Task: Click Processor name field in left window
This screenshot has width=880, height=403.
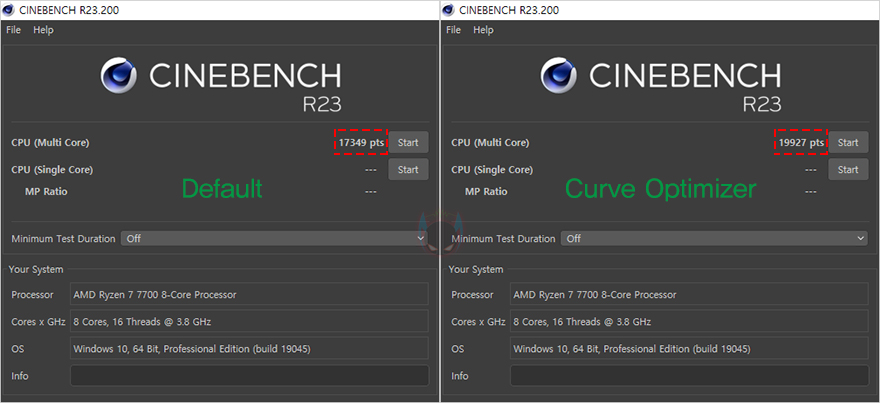Action: (249, 294)
